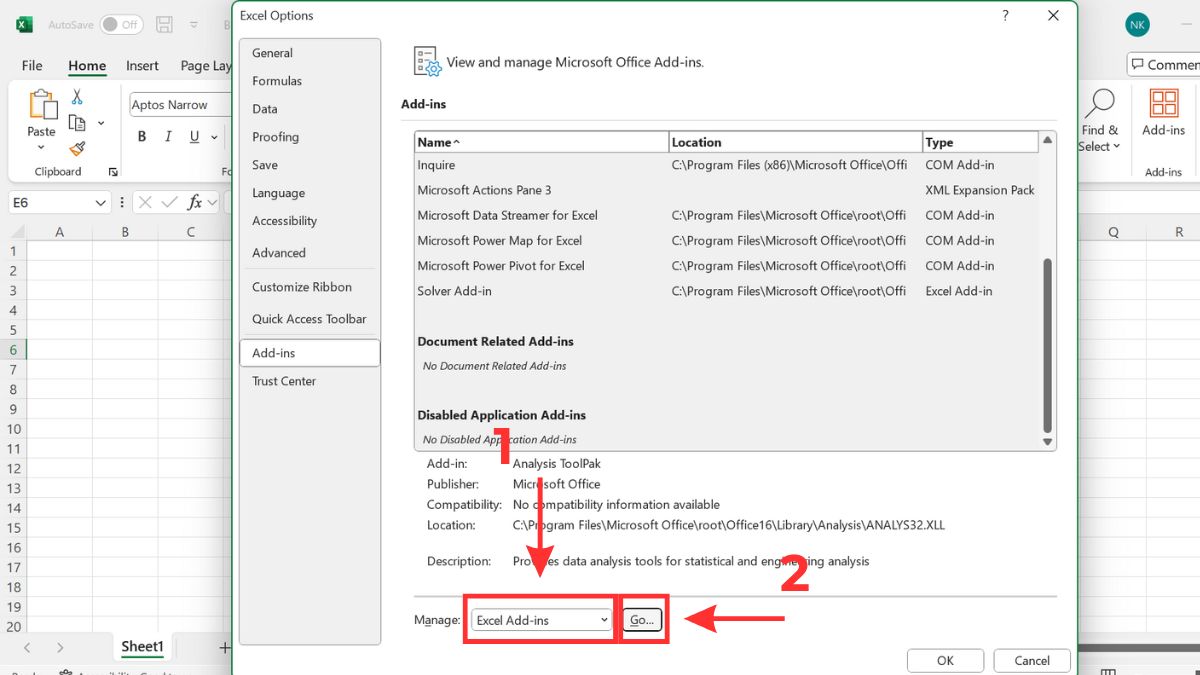Open the General options category

310,53
